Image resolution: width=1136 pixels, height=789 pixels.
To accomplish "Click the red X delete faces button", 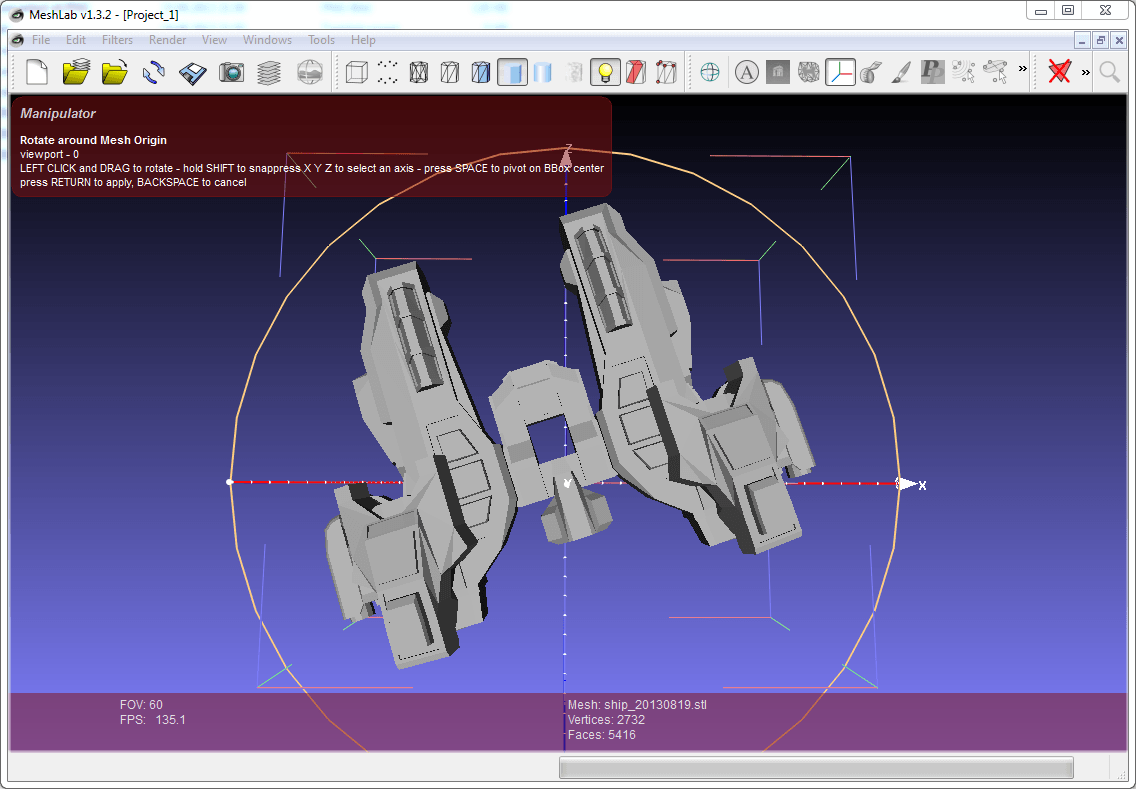I will (1059, 72).
